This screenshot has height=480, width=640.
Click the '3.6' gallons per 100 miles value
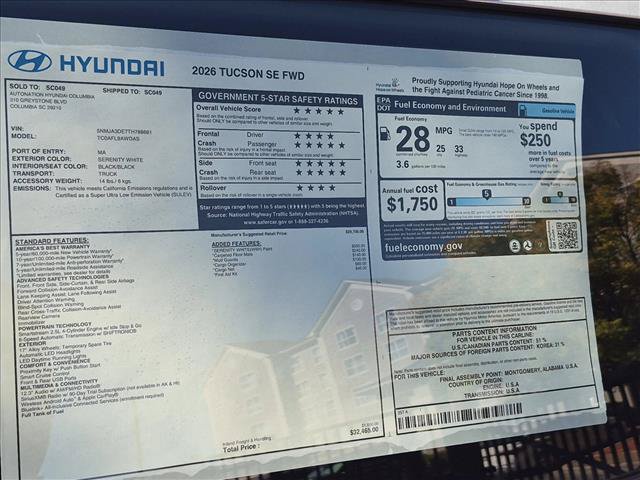coord(402,164)
